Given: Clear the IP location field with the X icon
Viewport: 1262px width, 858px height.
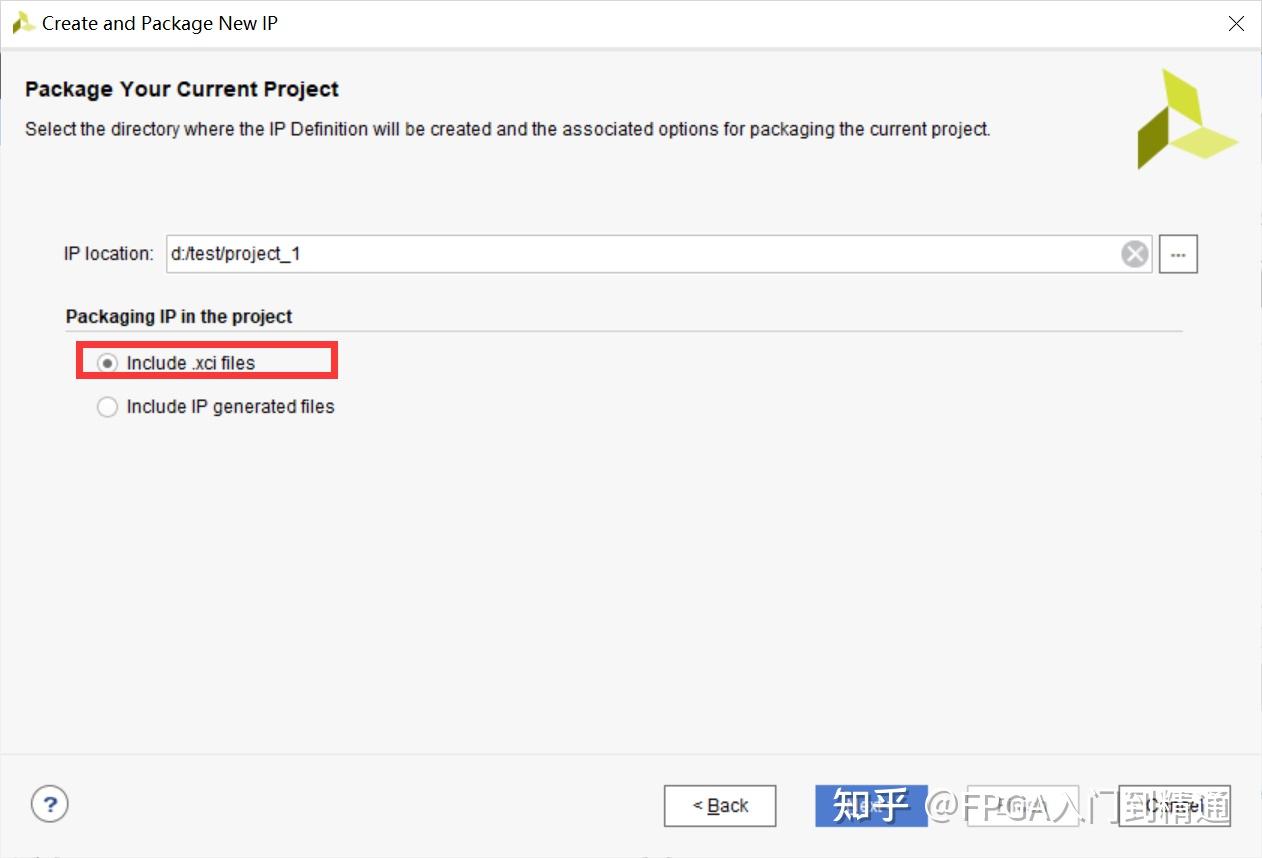Looking at the screenshot, I should click(1134, 254).
